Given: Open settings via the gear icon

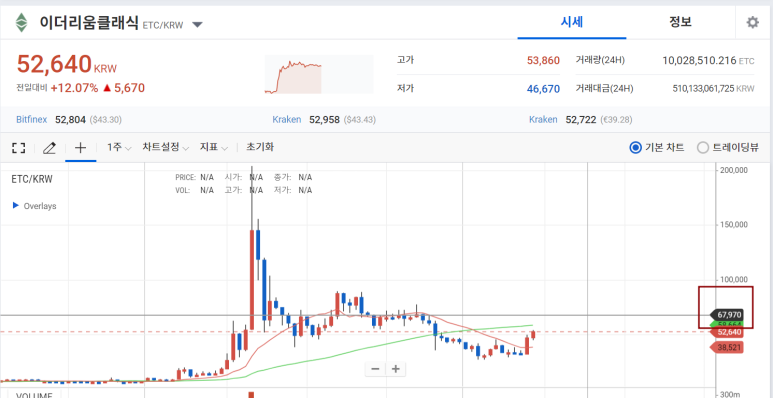Looking at the screenshot, I should 752,23.
